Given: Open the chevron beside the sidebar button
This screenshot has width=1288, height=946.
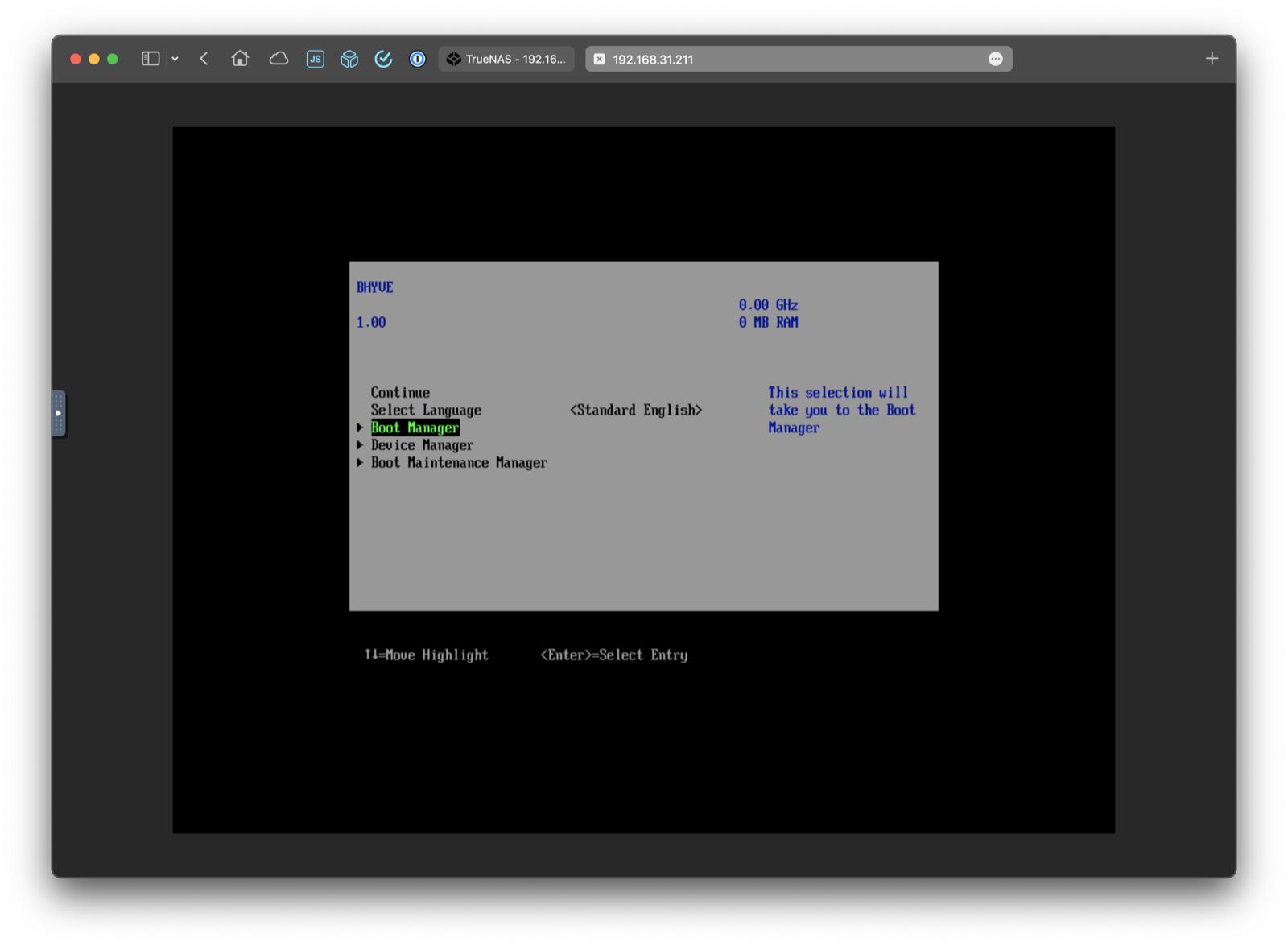Looking at the screenshot, I should coord(173,58).
